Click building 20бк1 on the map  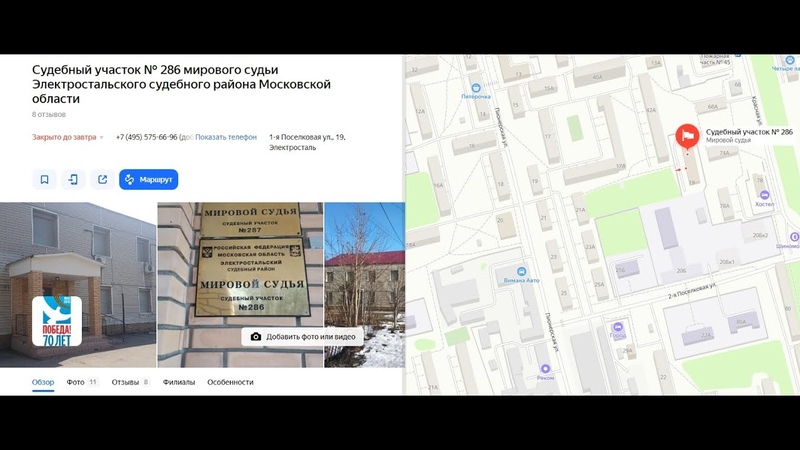[727, 262]
